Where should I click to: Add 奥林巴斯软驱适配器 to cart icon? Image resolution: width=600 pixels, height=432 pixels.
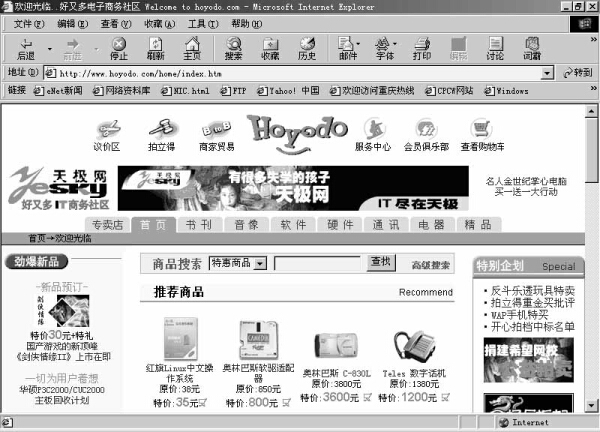pyautogui.click(x=287, y=402)
